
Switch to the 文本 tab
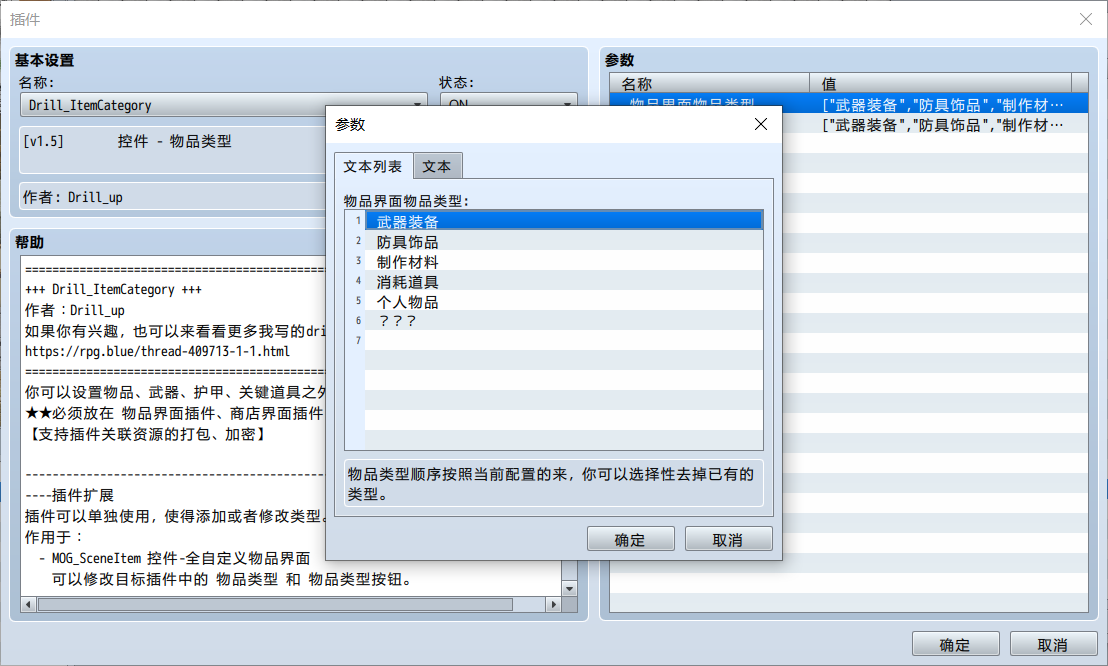pos(437,166)
